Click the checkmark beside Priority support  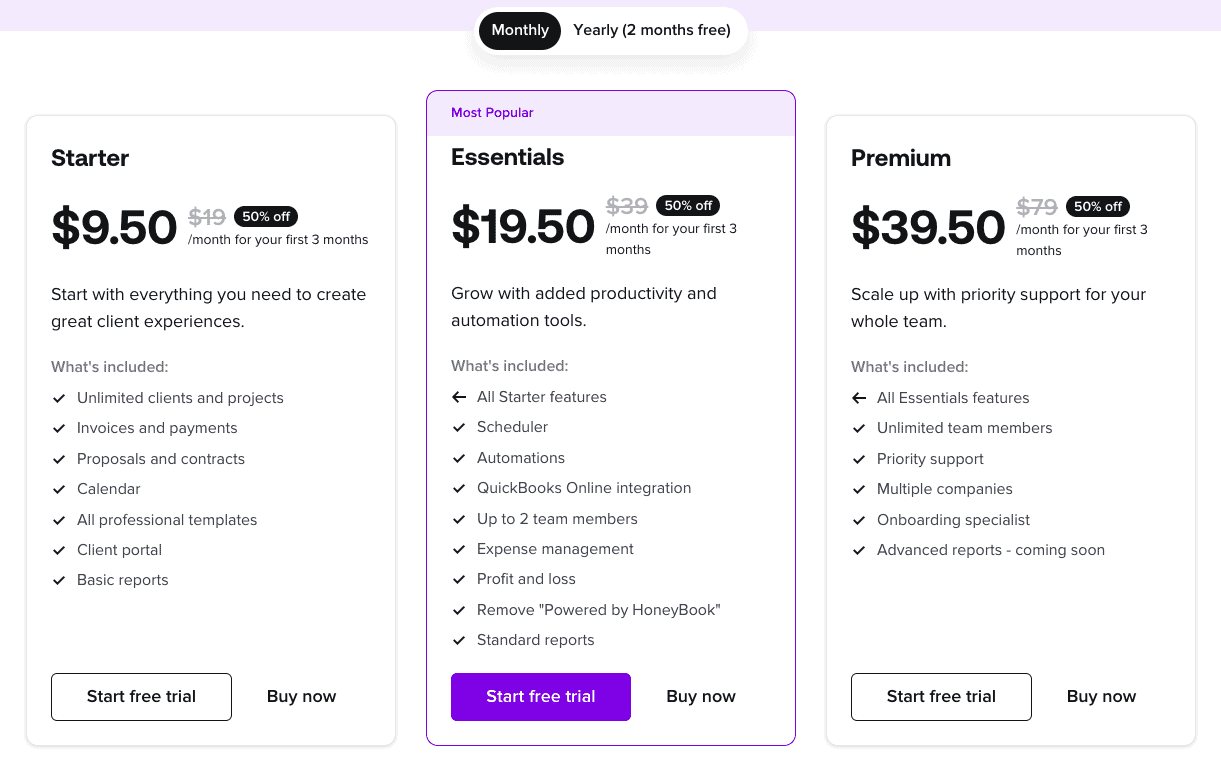[x=859, y=459]
